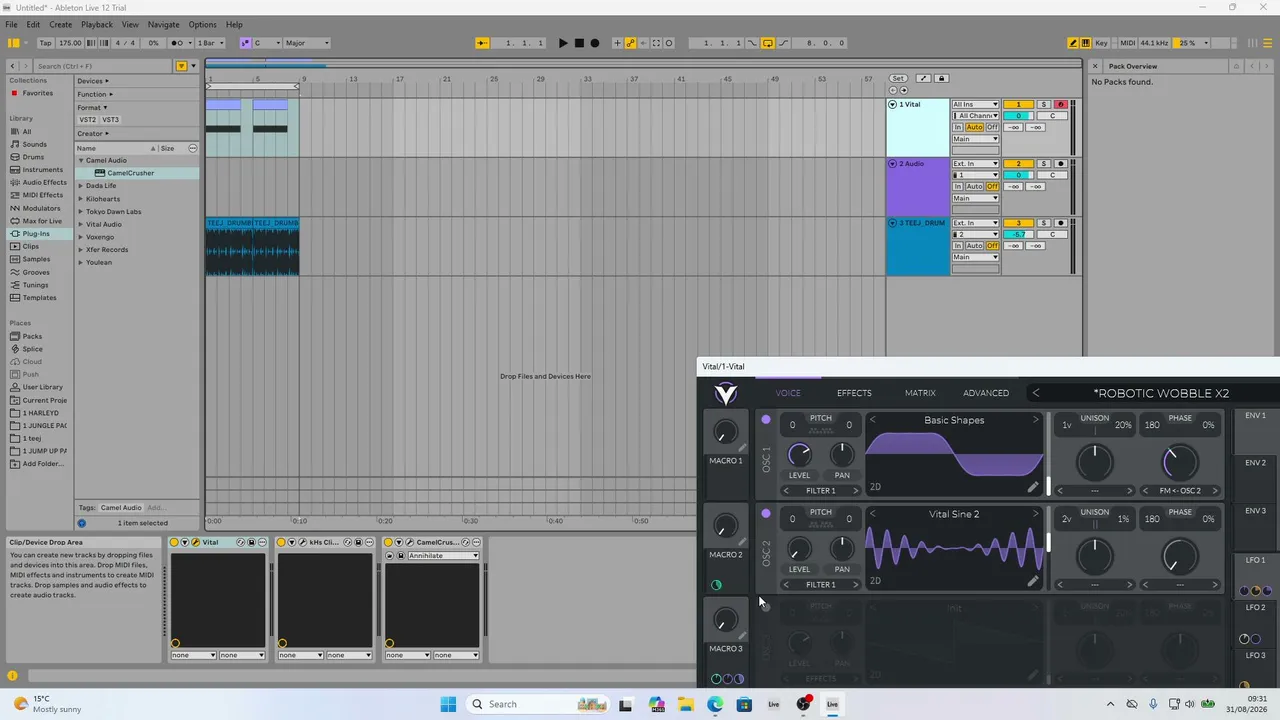Screen dimensions: 1280x720
Task: Toggle track activator on 2 Audio
Action: coord(1018,164)
